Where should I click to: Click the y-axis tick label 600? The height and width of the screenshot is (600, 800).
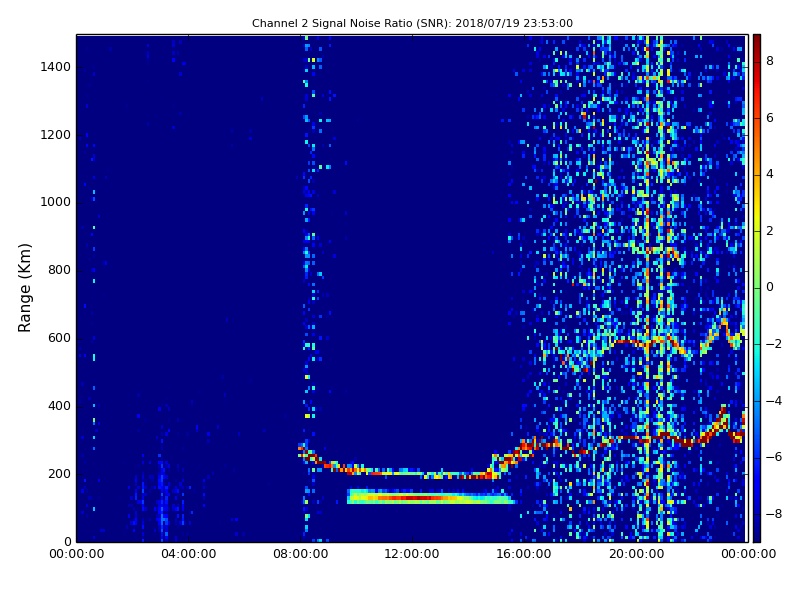pos(59,338)
